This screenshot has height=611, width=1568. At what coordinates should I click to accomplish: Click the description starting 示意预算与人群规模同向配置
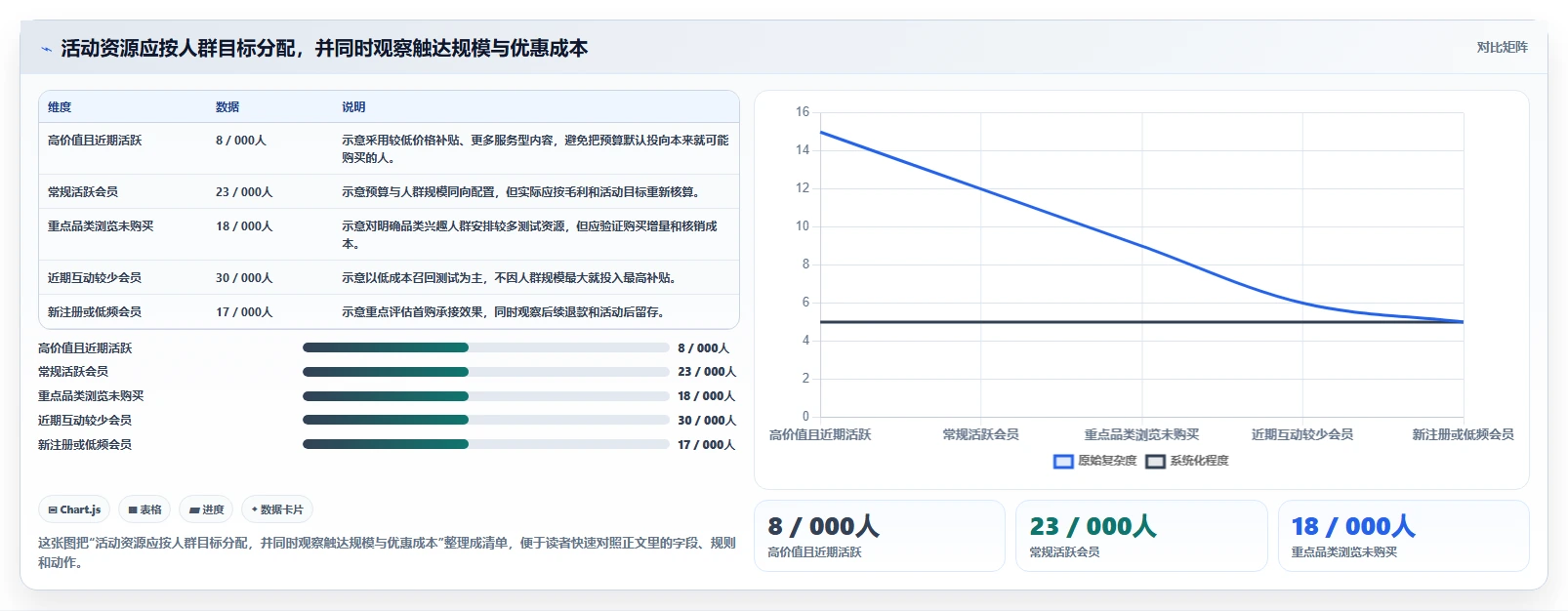(x=520, y=192)
